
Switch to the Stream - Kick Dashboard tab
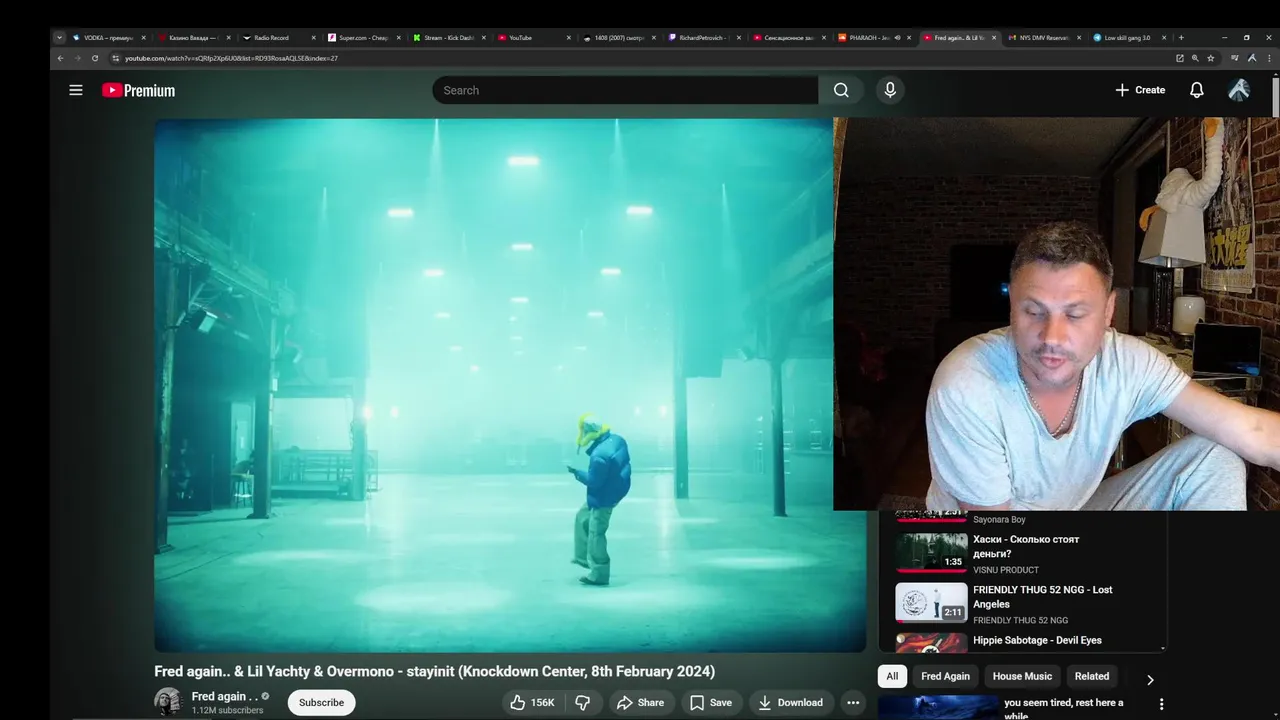tap(447, 37)
